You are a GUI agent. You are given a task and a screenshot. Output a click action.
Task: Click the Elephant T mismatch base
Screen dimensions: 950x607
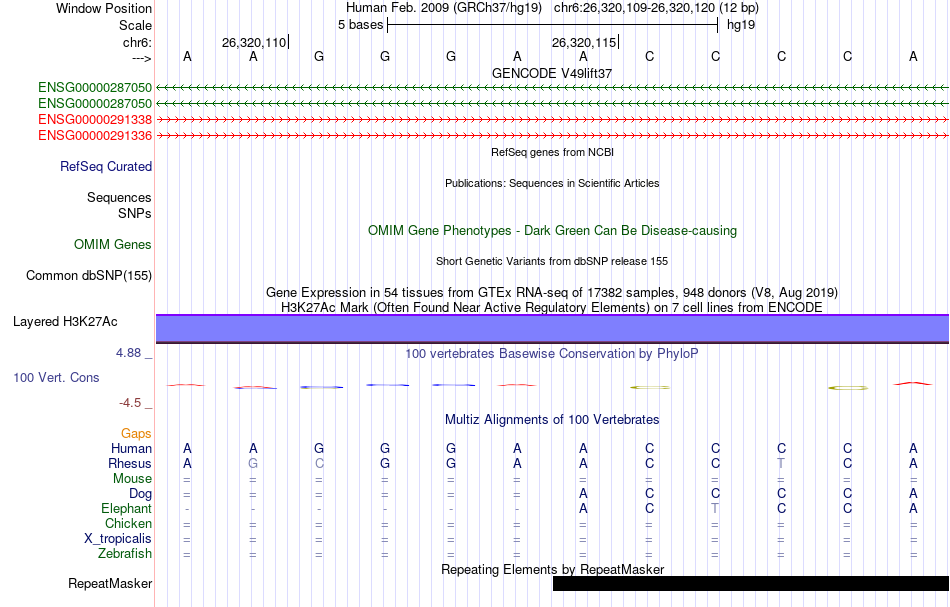(x=716, y=508)
